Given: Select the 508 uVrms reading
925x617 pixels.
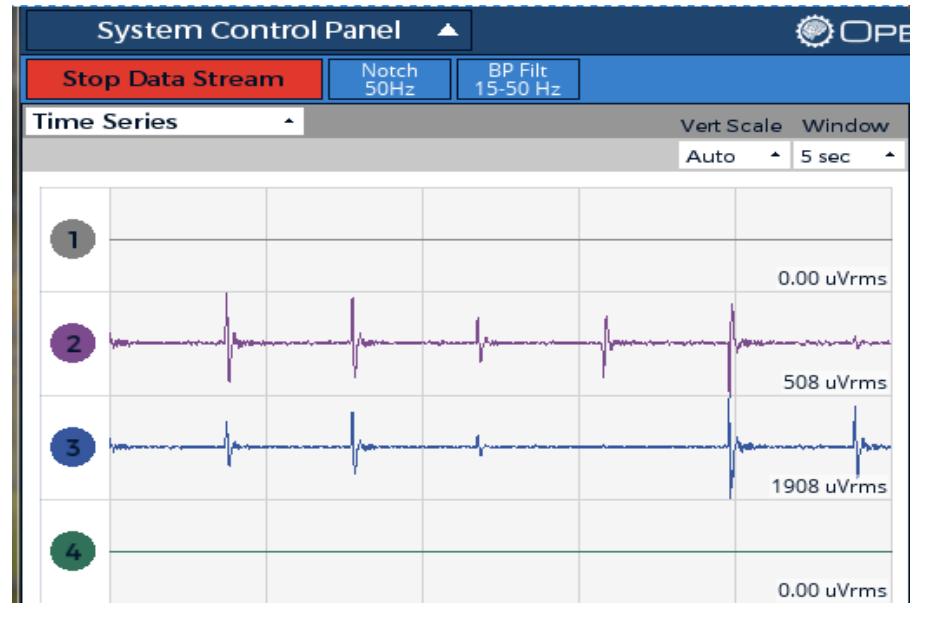Looking at the screenshot, I should tap(835, 382).
